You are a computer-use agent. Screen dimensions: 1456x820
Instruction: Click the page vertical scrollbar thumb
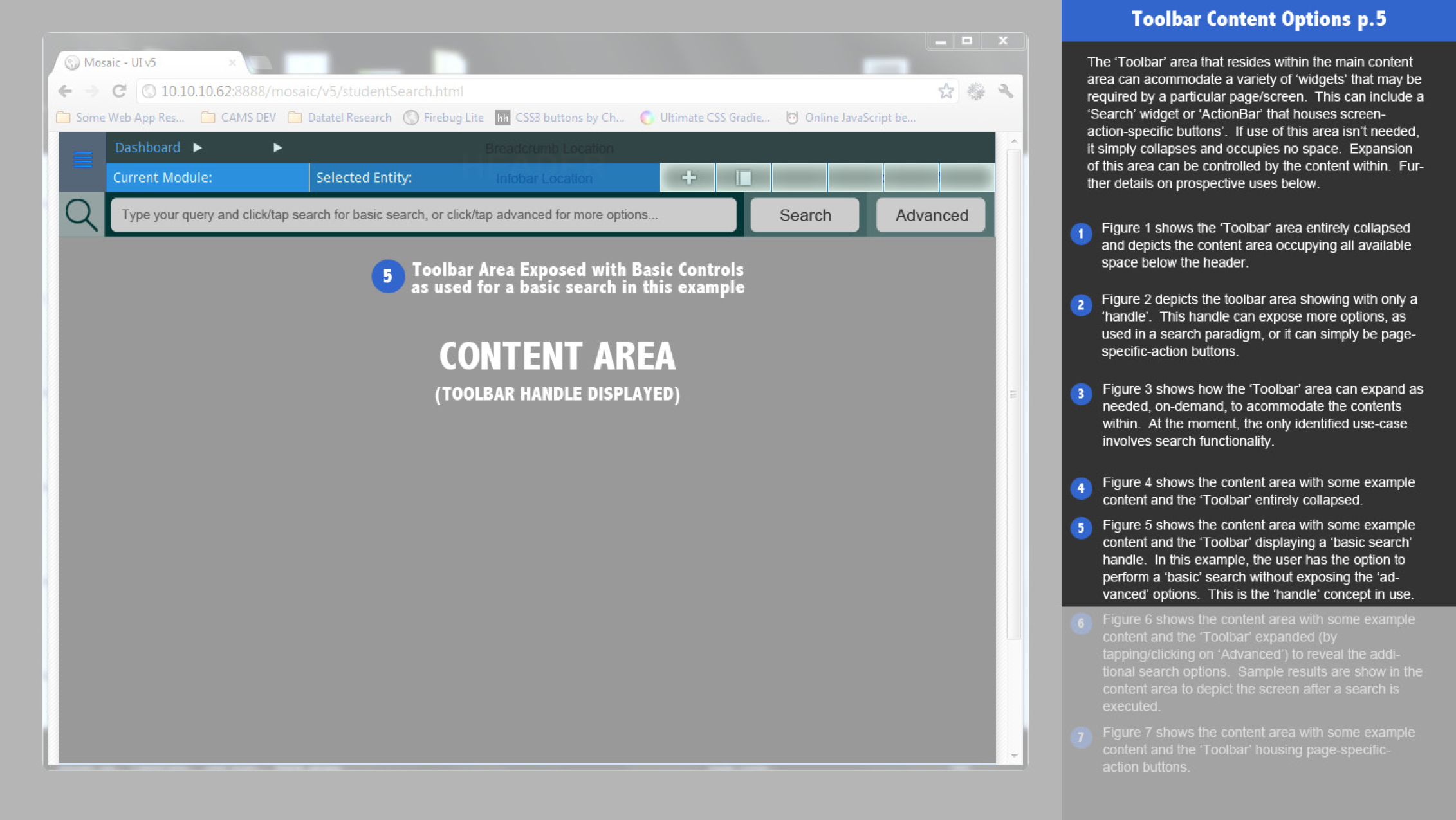coord(1013,394)
